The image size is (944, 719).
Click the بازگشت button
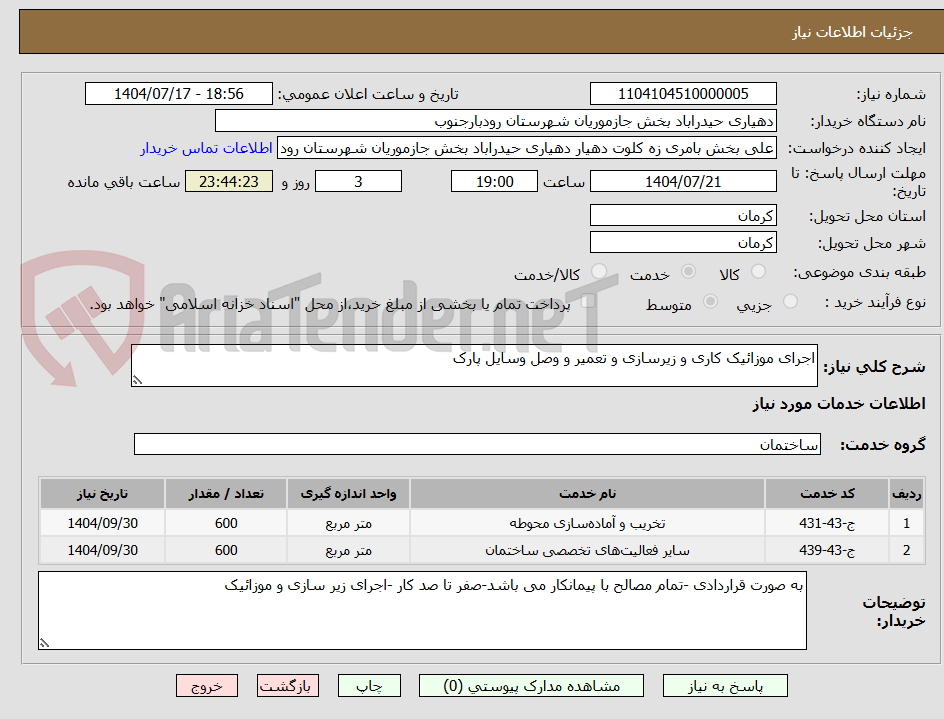(288, 686)
